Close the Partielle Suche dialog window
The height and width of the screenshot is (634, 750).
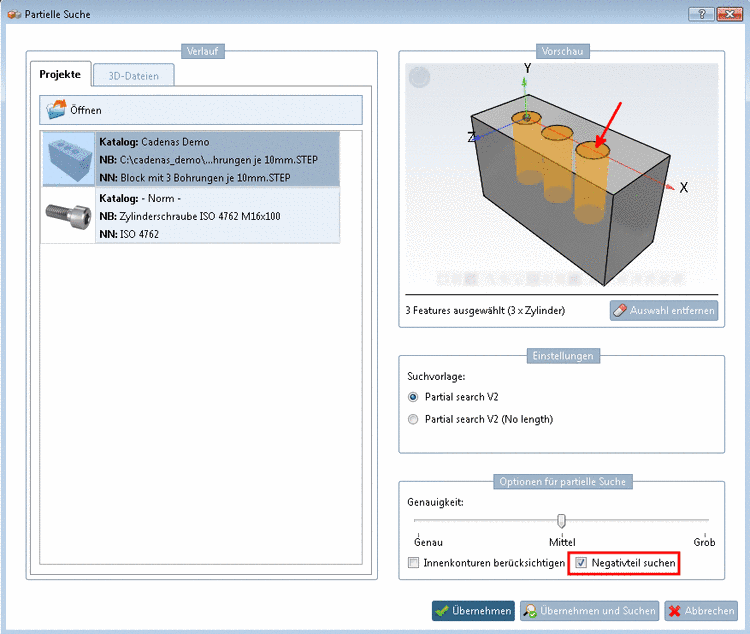(x=728, y=12)
